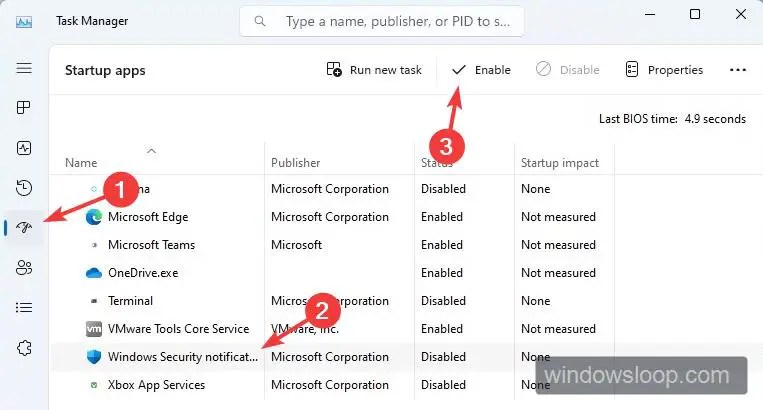The width and height of the screenshot is (763, 410).
Task: Open Properties for the selected app
Action: click(664, 70)
